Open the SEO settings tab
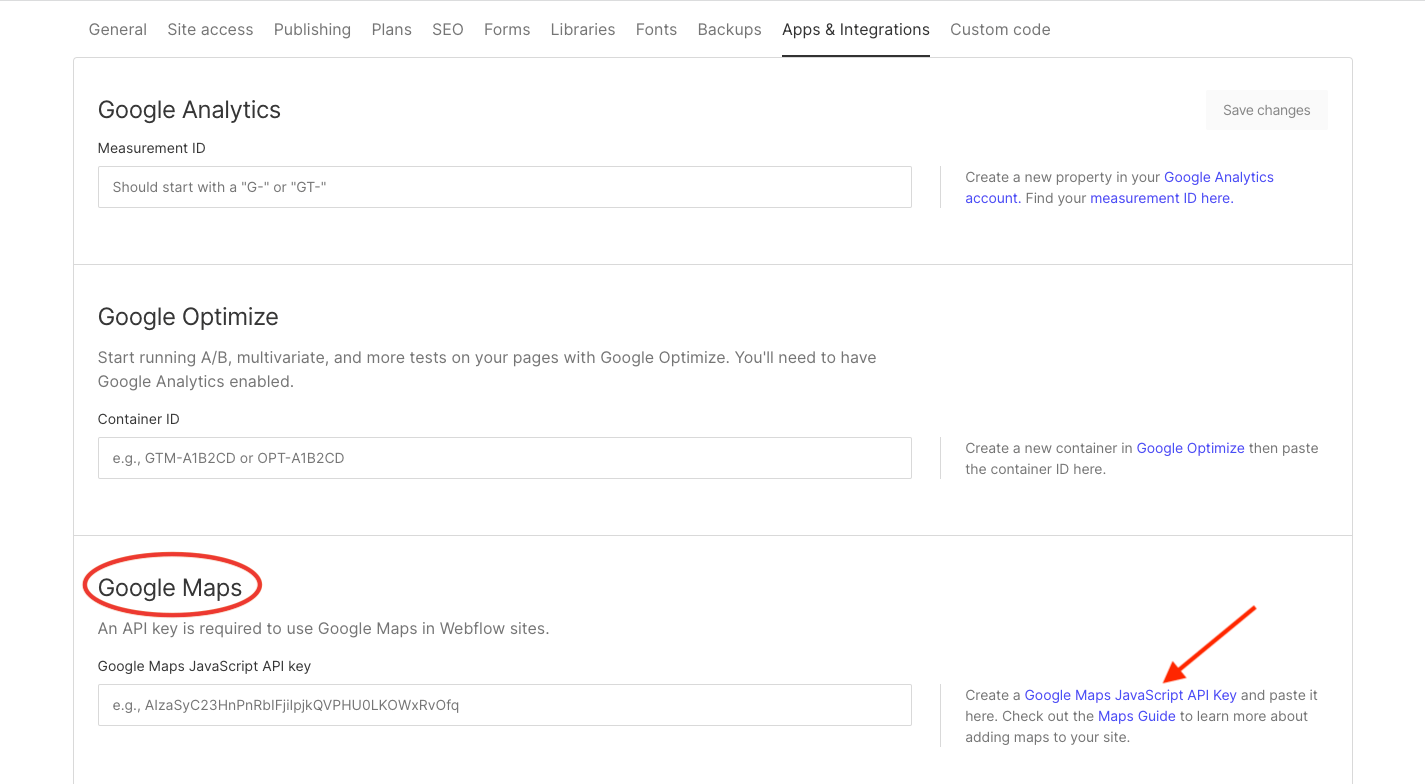Screen dimensions: 1425x784 448,29
